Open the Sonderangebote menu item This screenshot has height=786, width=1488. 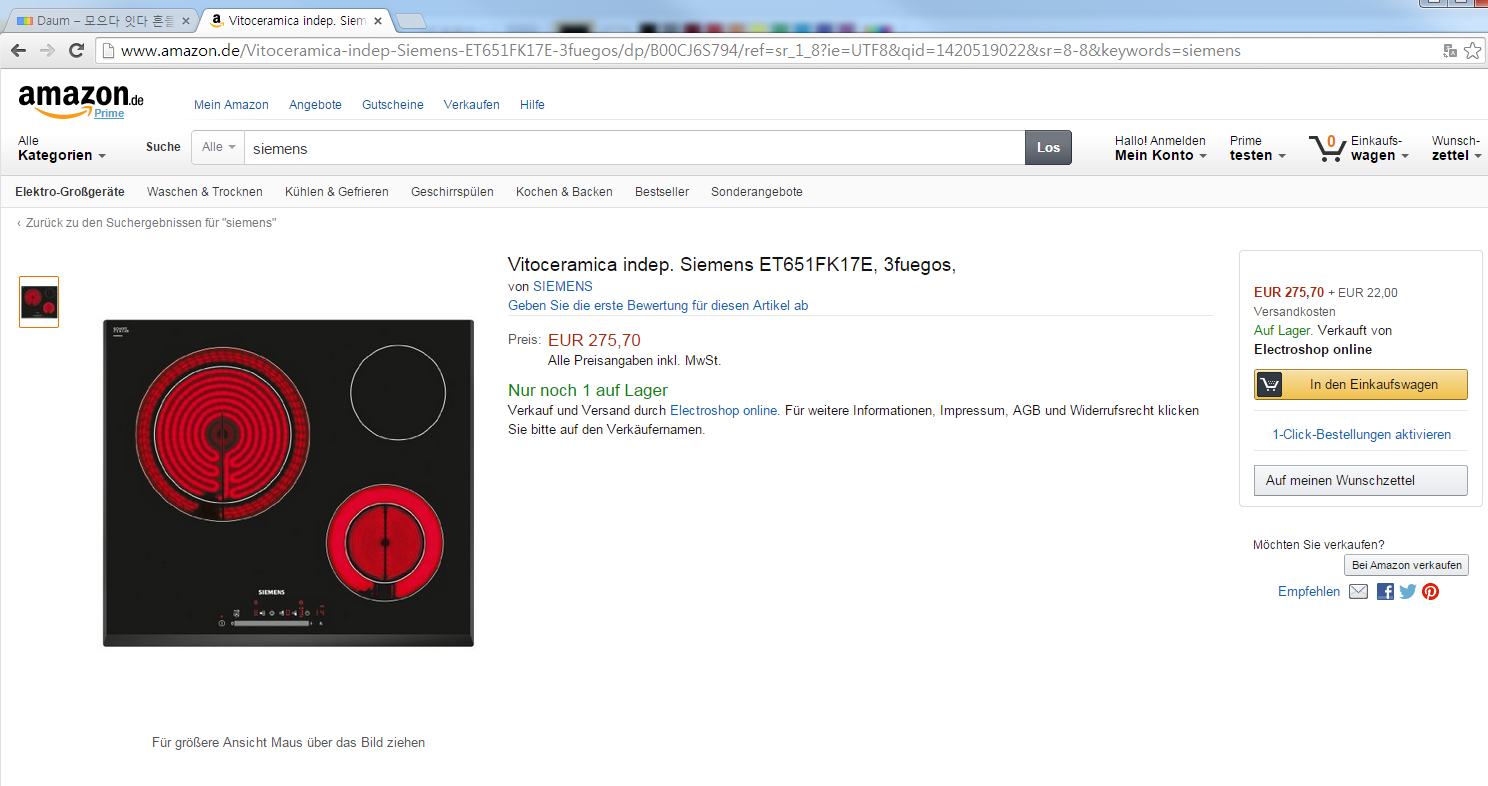[x=757, y=192]
